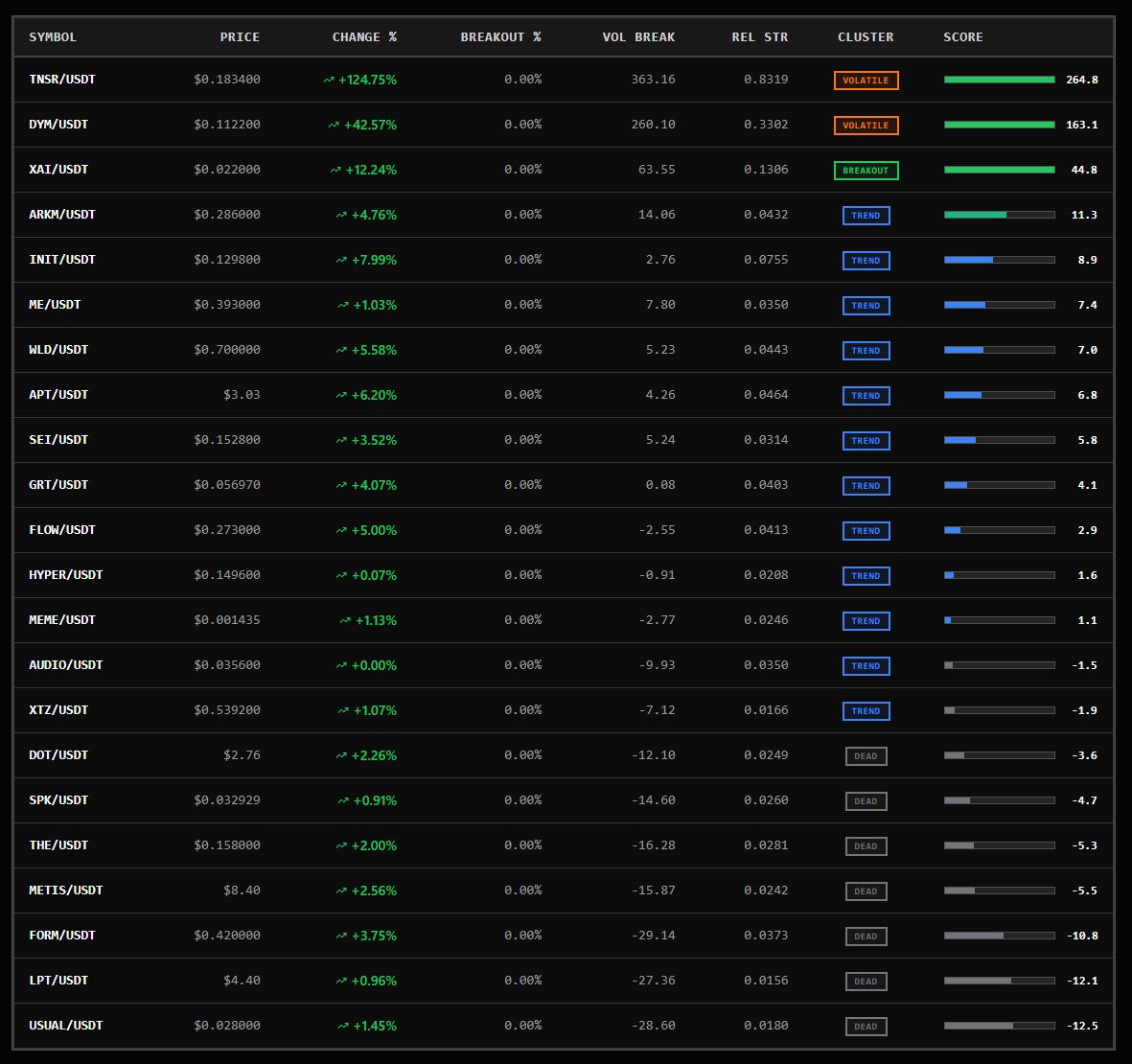Select the INIT/USDT symbol
The image size is (1132, 1064).
[x=62, y=260]
